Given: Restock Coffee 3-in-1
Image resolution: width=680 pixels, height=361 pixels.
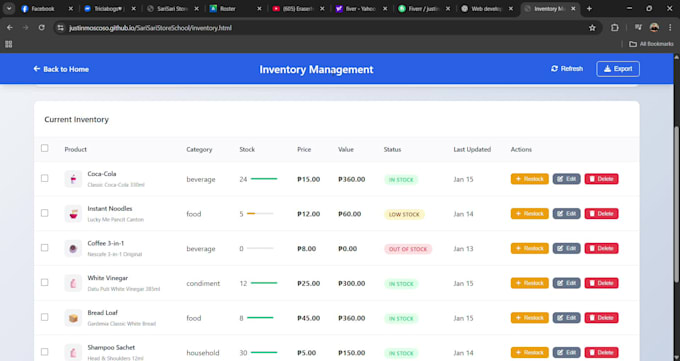Looking at the screenshot, I should [530, 248].
